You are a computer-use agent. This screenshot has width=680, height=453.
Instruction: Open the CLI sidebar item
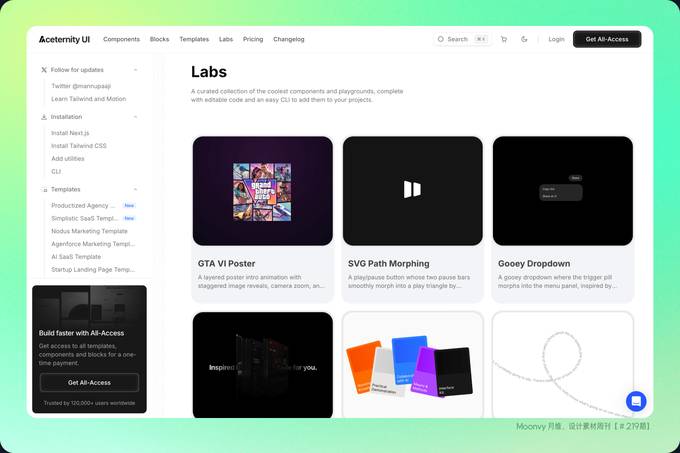click(x=56, y=172)
